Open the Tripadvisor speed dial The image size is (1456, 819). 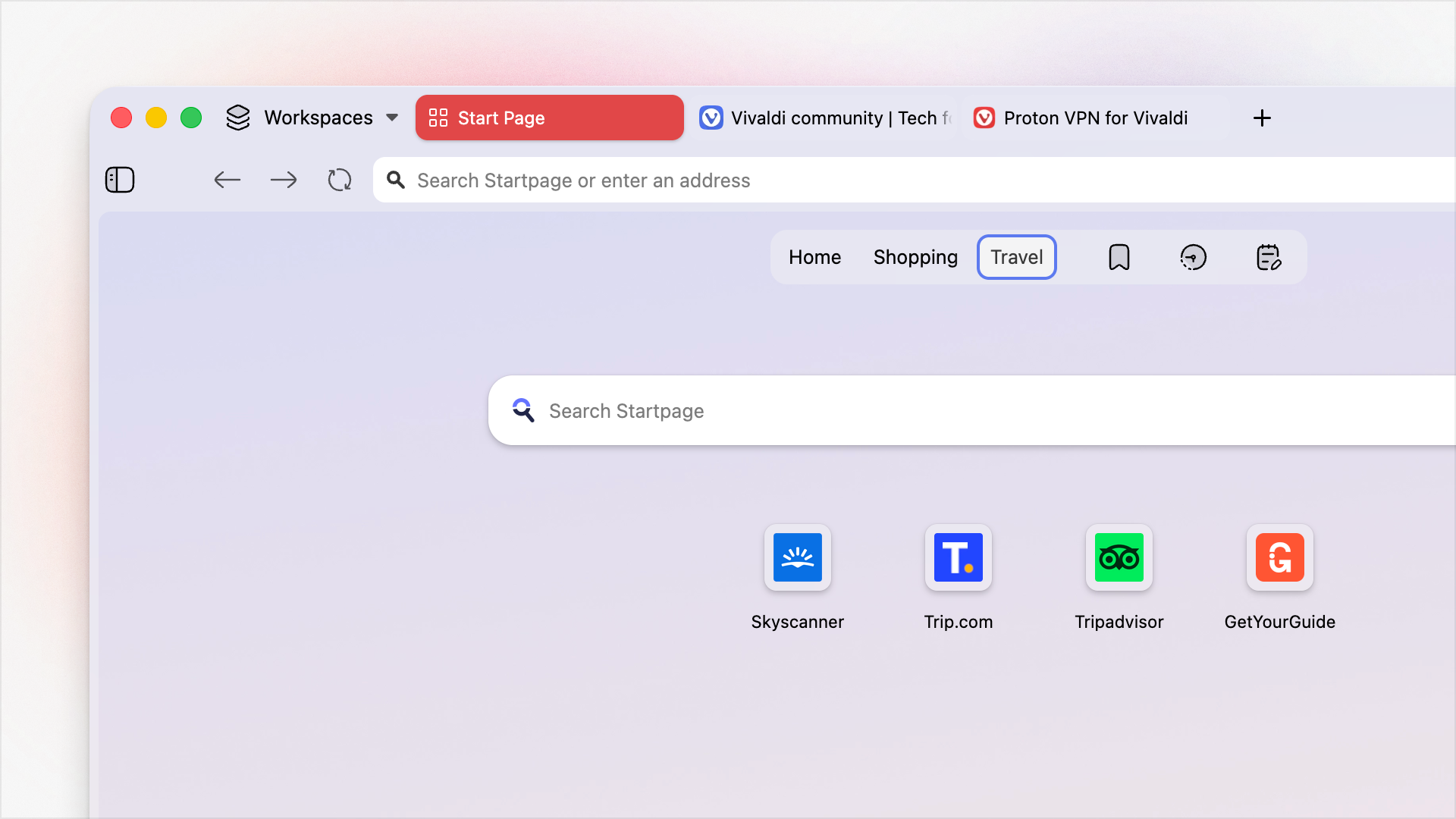coord(1119,557)
